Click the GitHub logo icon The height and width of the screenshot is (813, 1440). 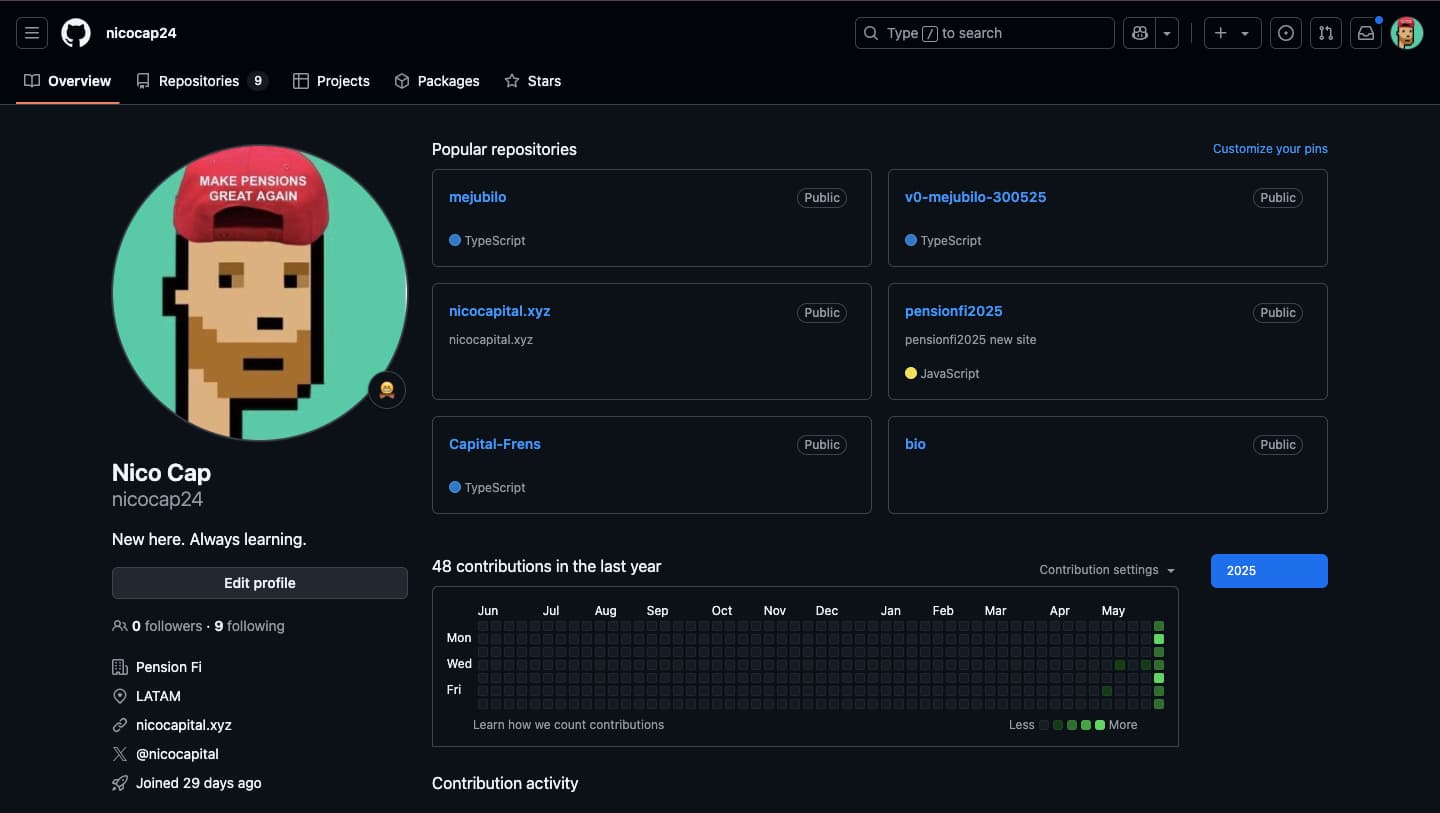pos(76,33)
